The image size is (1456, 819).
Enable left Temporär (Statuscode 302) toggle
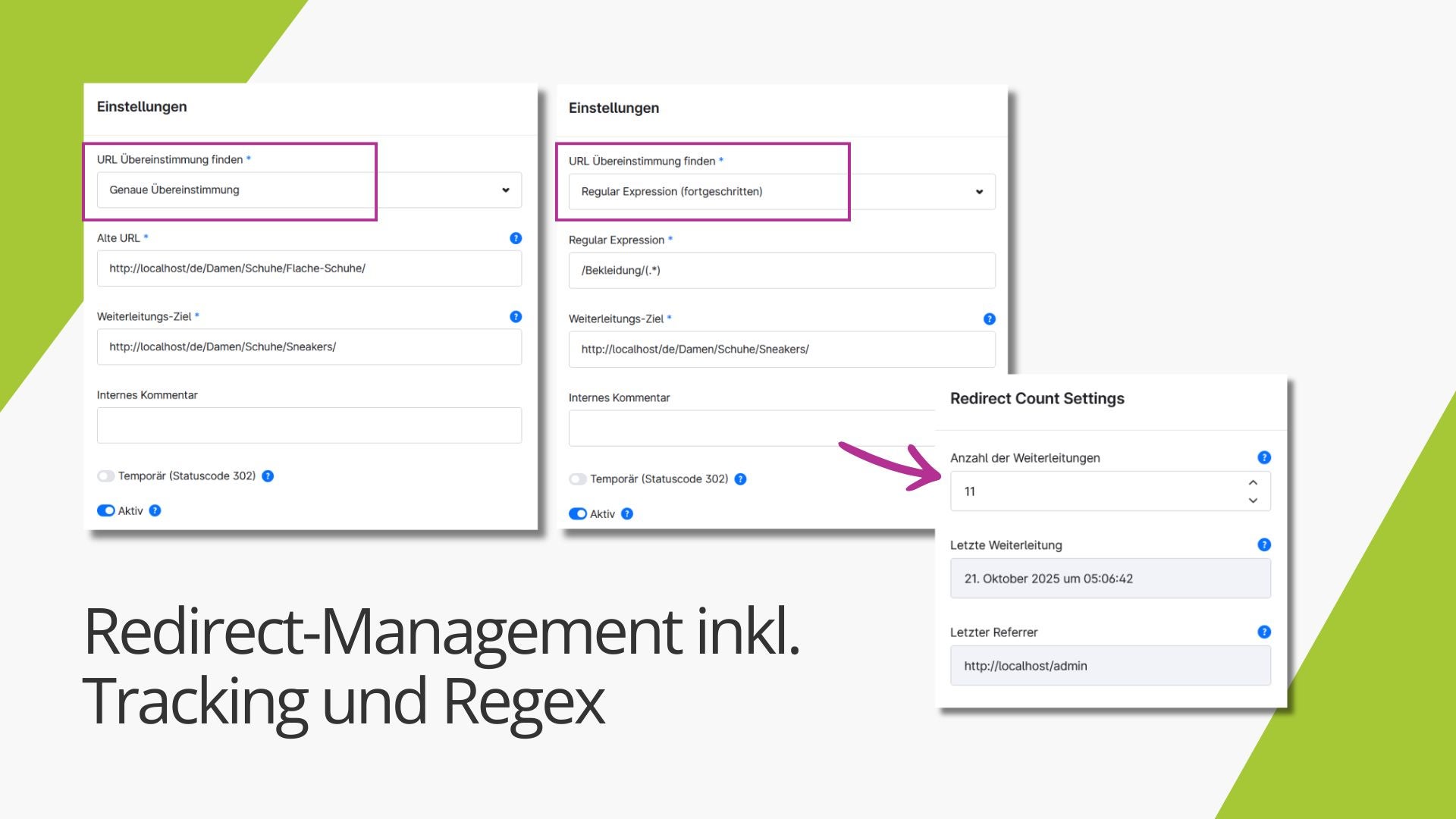[x=105, y=476]
